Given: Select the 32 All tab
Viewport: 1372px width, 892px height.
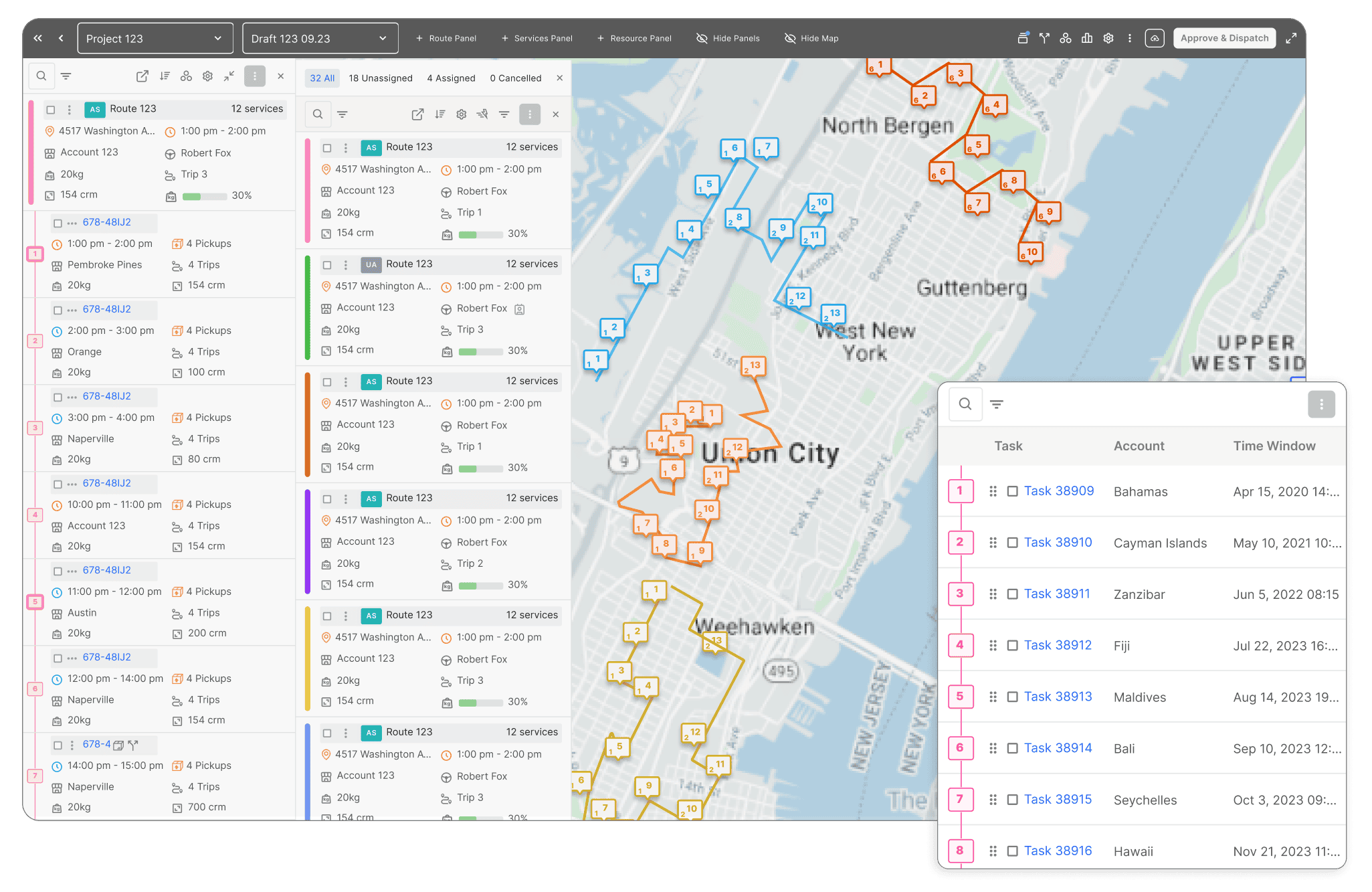Looking at the screenshot, I should point(322,78).
